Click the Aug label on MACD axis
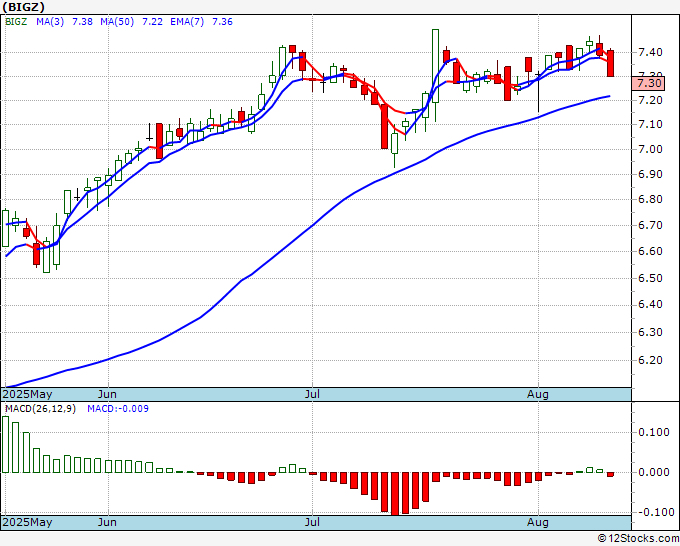Screen dimensions: 680x546 click(x=538, y=522)
